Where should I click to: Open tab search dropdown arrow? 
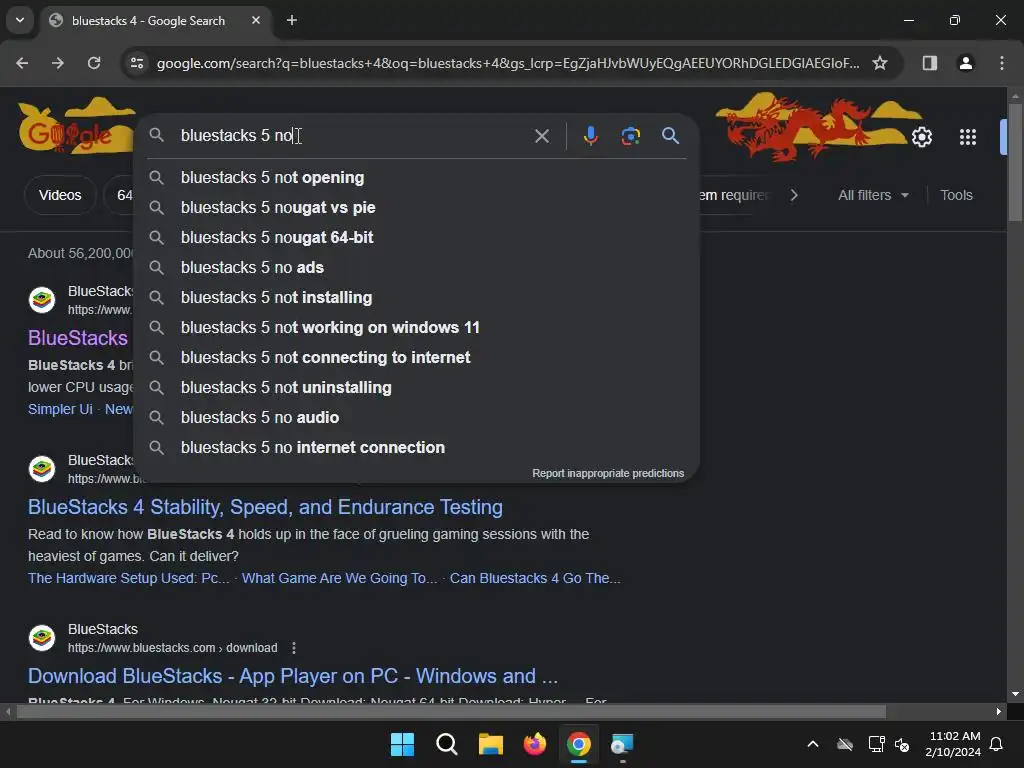20,20
